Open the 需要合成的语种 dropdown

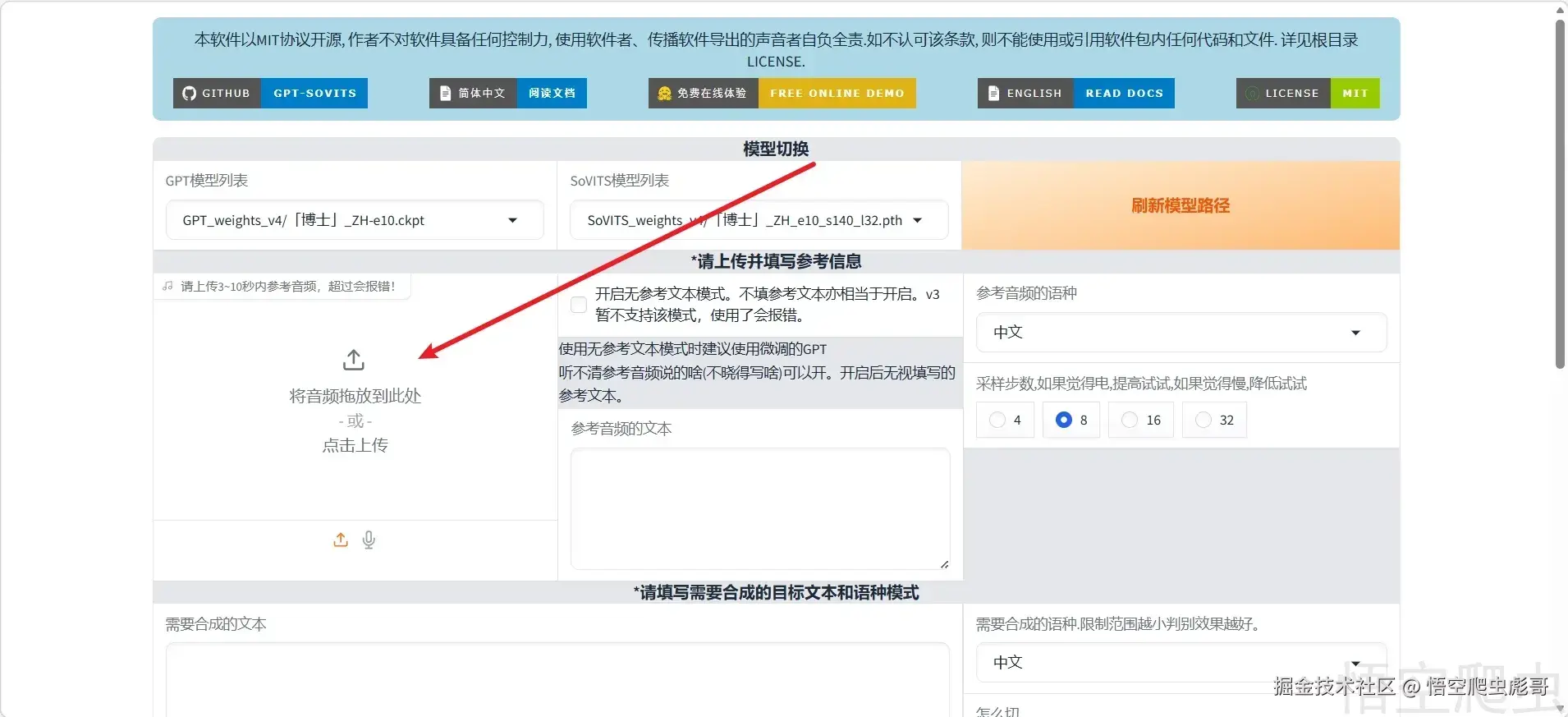(1181, 662)
